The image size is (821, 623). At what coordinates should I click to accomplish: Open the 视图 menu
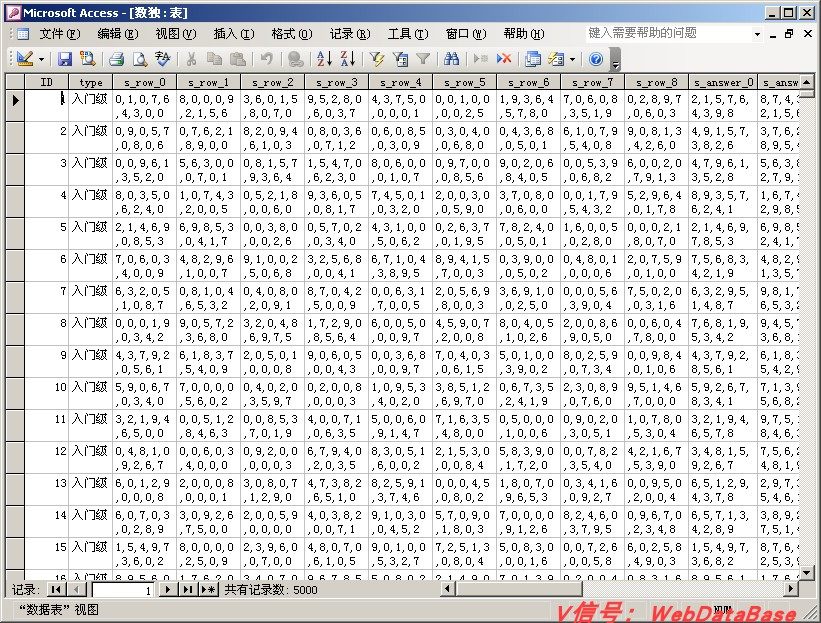click(x=176, y=34)
